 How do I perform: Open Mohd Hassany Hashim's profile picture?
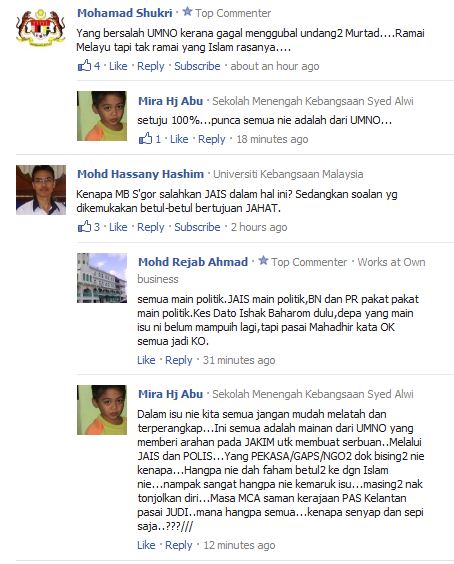click(41, 190)
